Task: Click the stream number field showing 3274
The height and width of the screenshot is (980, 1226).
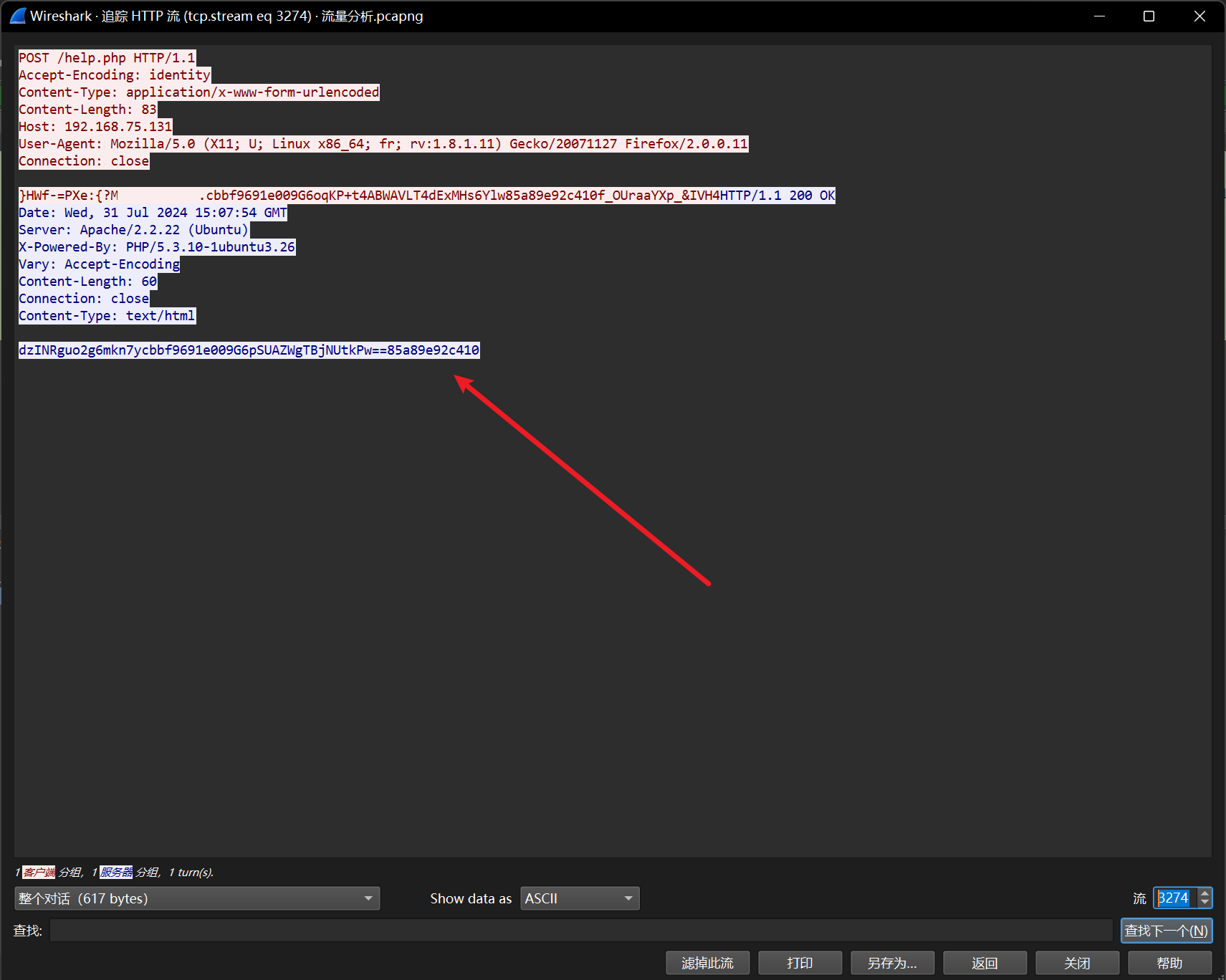Action: (1174, 898)
